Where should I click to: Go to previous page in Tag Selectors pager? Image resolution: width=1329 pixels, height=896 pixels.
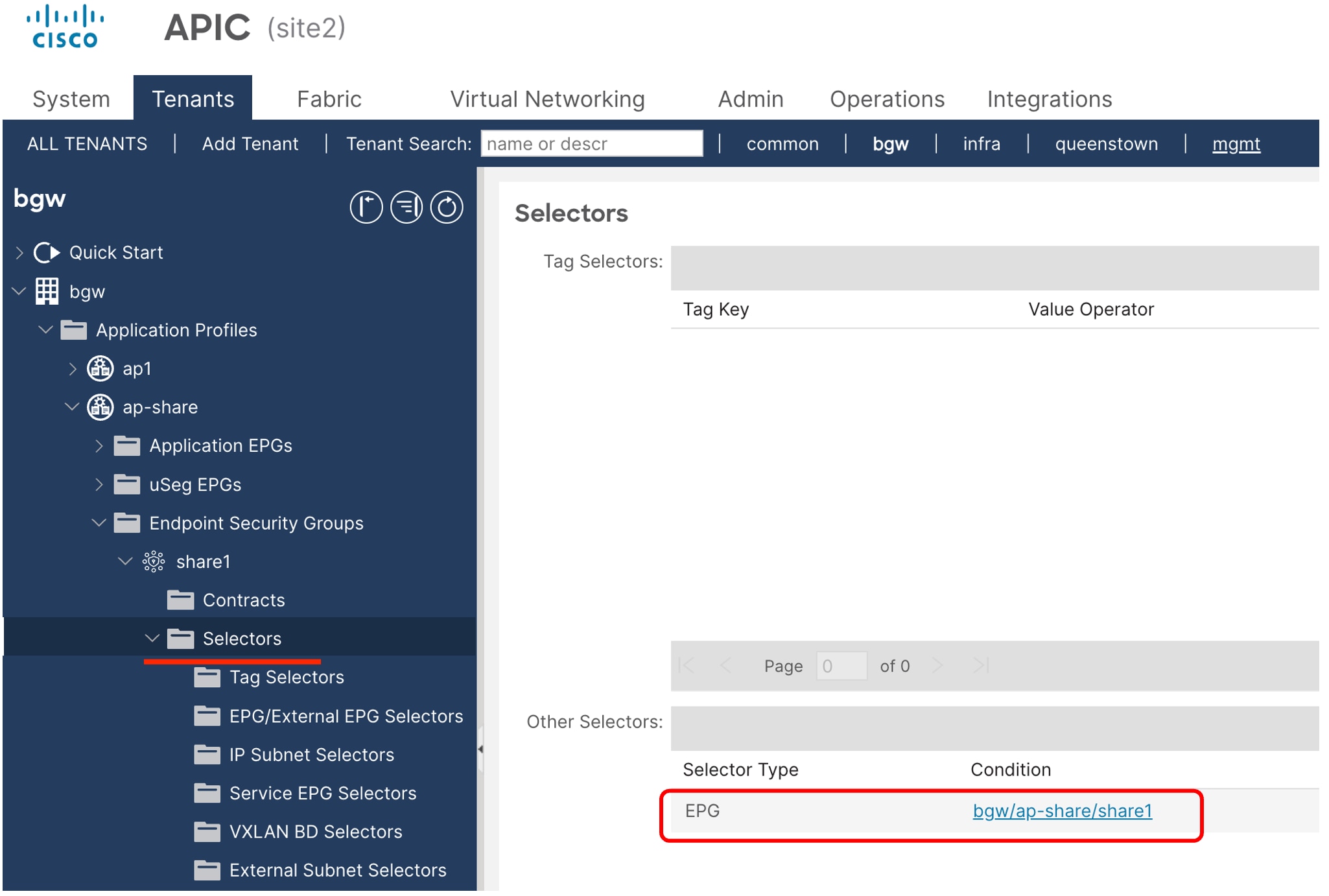click(725, 666)
